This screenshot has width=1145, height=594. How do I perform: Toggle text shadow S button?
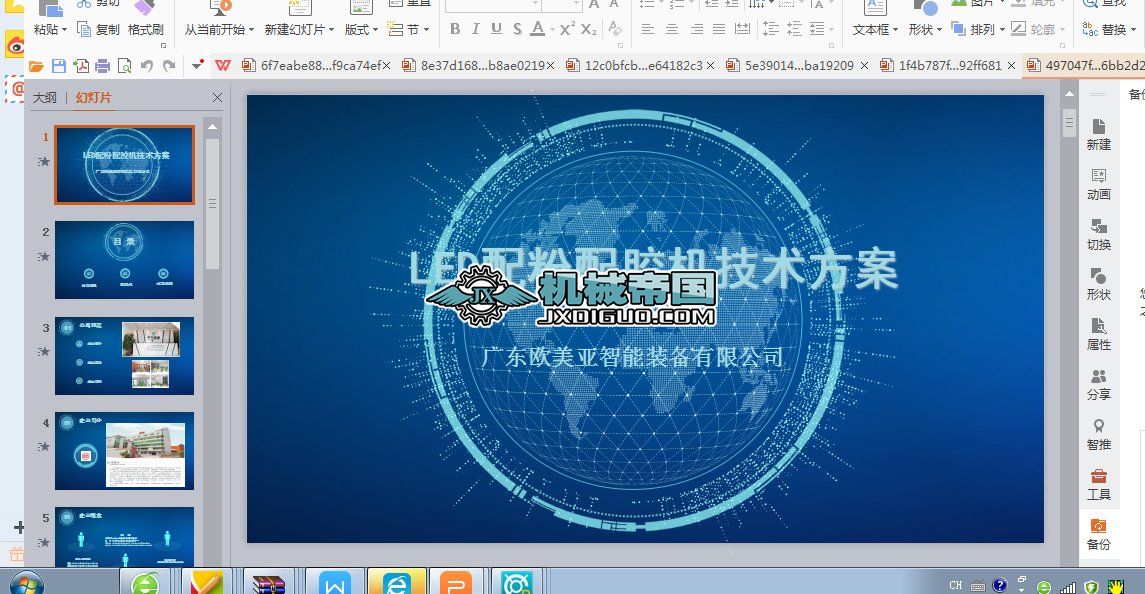pyautogui.click(x=517, y=29)
